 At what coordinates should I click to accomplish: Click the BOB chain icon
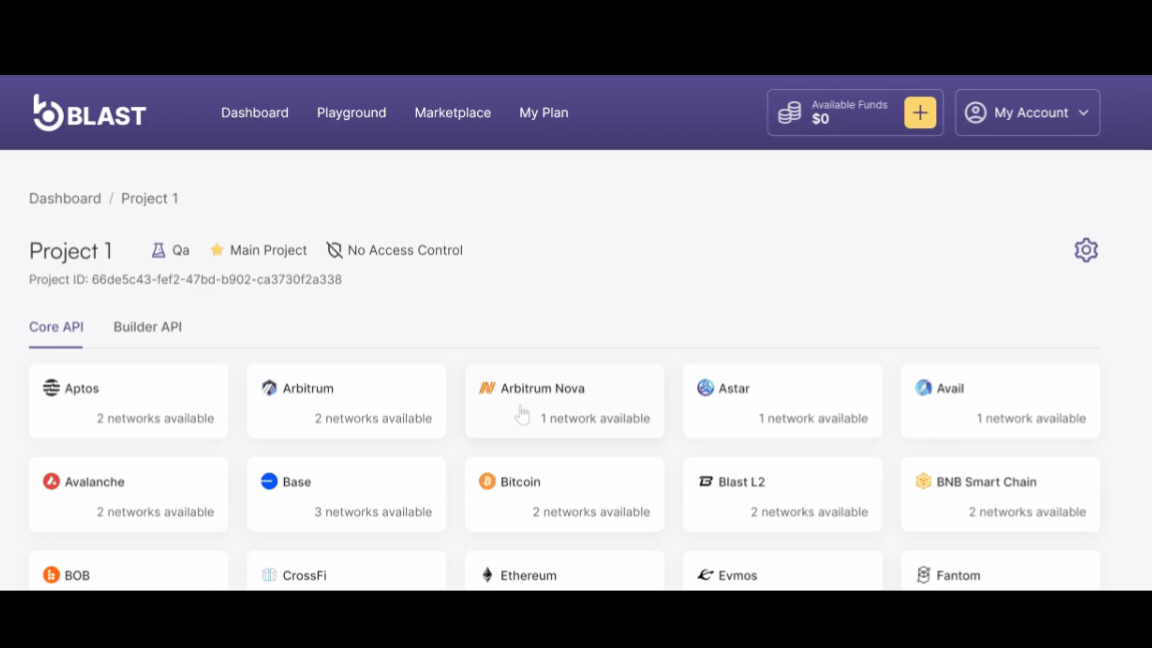pos(51,575)
